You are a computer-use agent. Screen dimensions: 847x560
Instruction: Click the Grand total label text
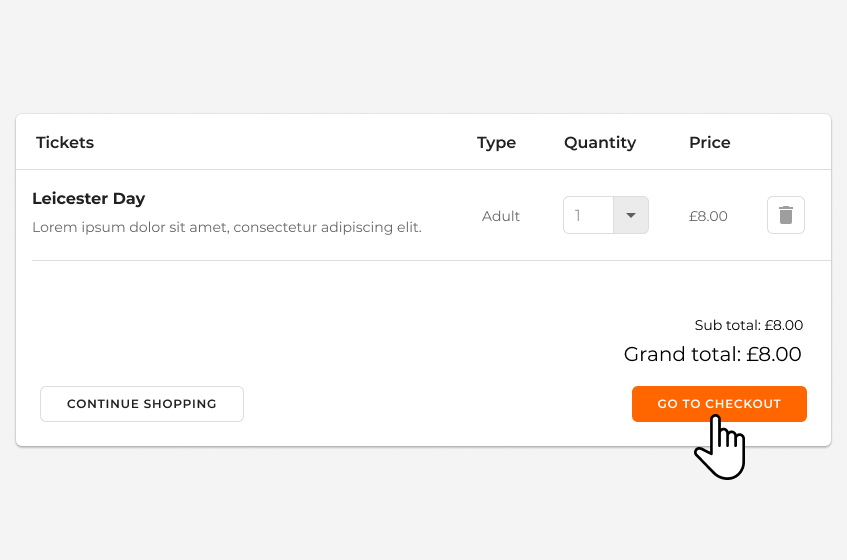(683, 354)
